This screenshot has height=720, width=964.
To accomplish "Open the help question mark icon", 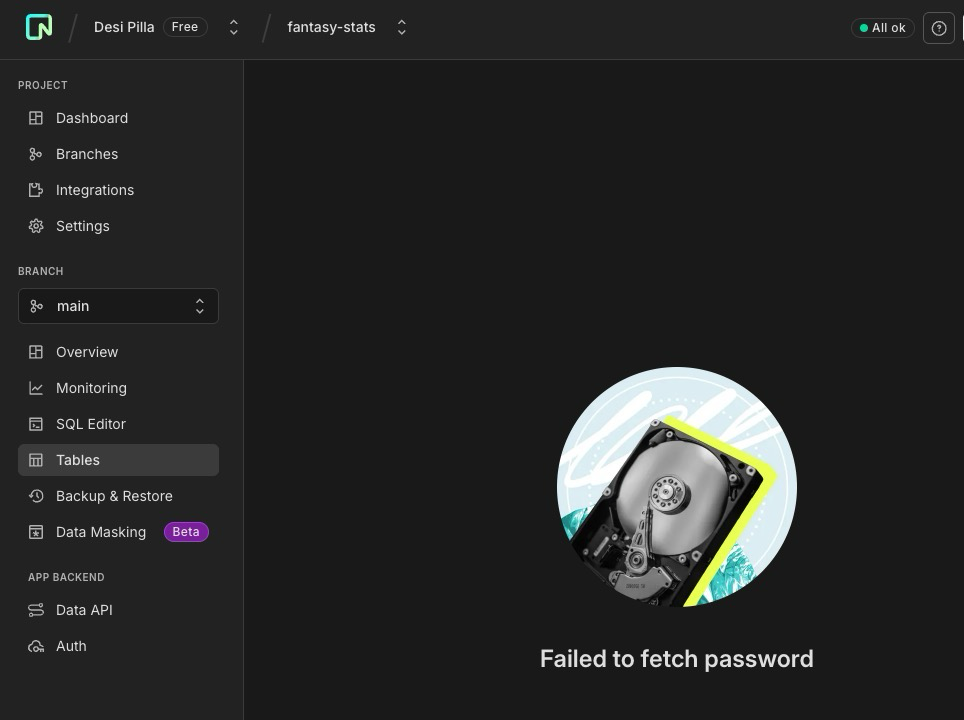I will pyautogui.click(x=938, y=28).
